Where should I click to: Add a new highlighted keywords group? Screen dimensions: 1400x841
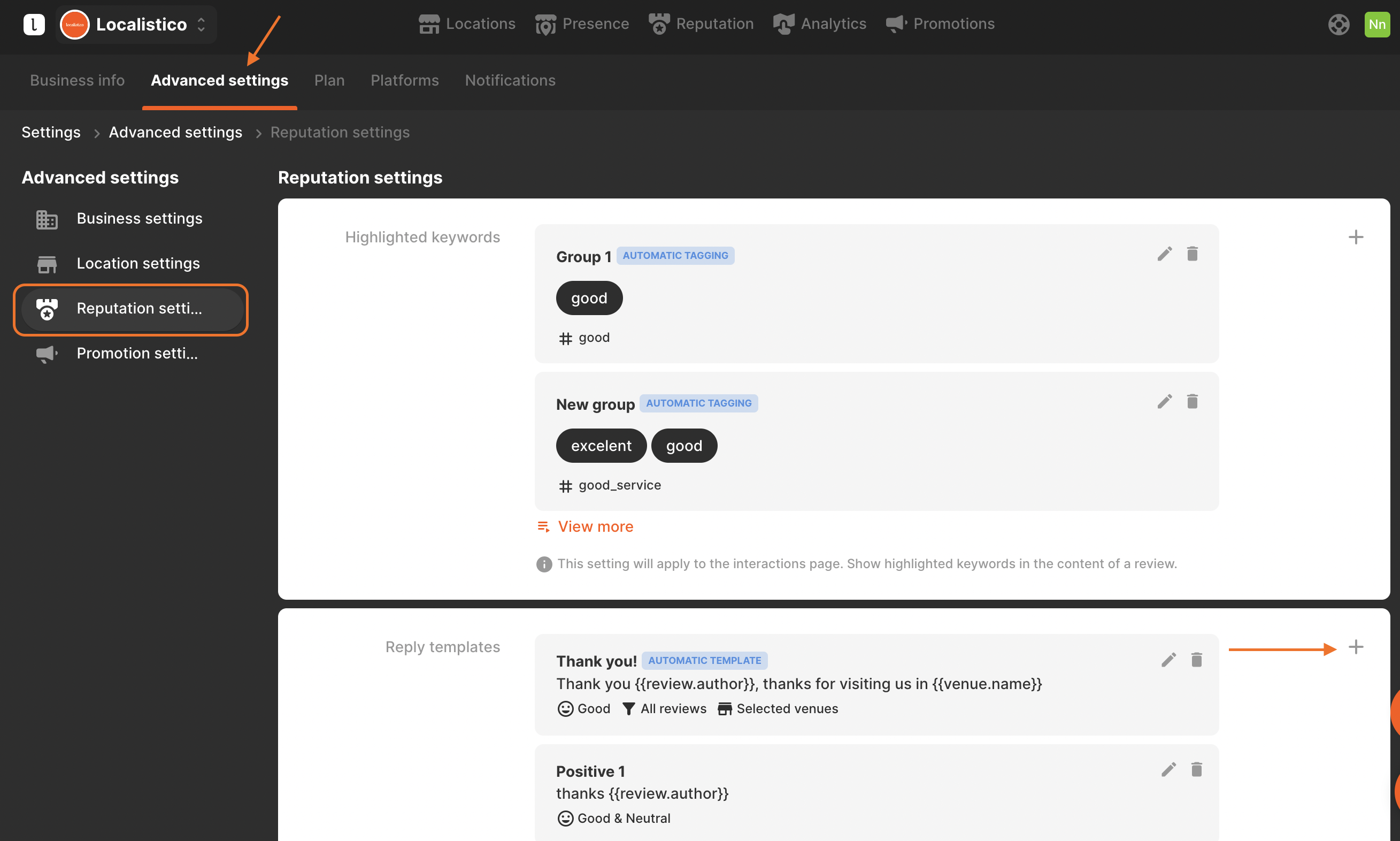click(x=1356, y=237)
